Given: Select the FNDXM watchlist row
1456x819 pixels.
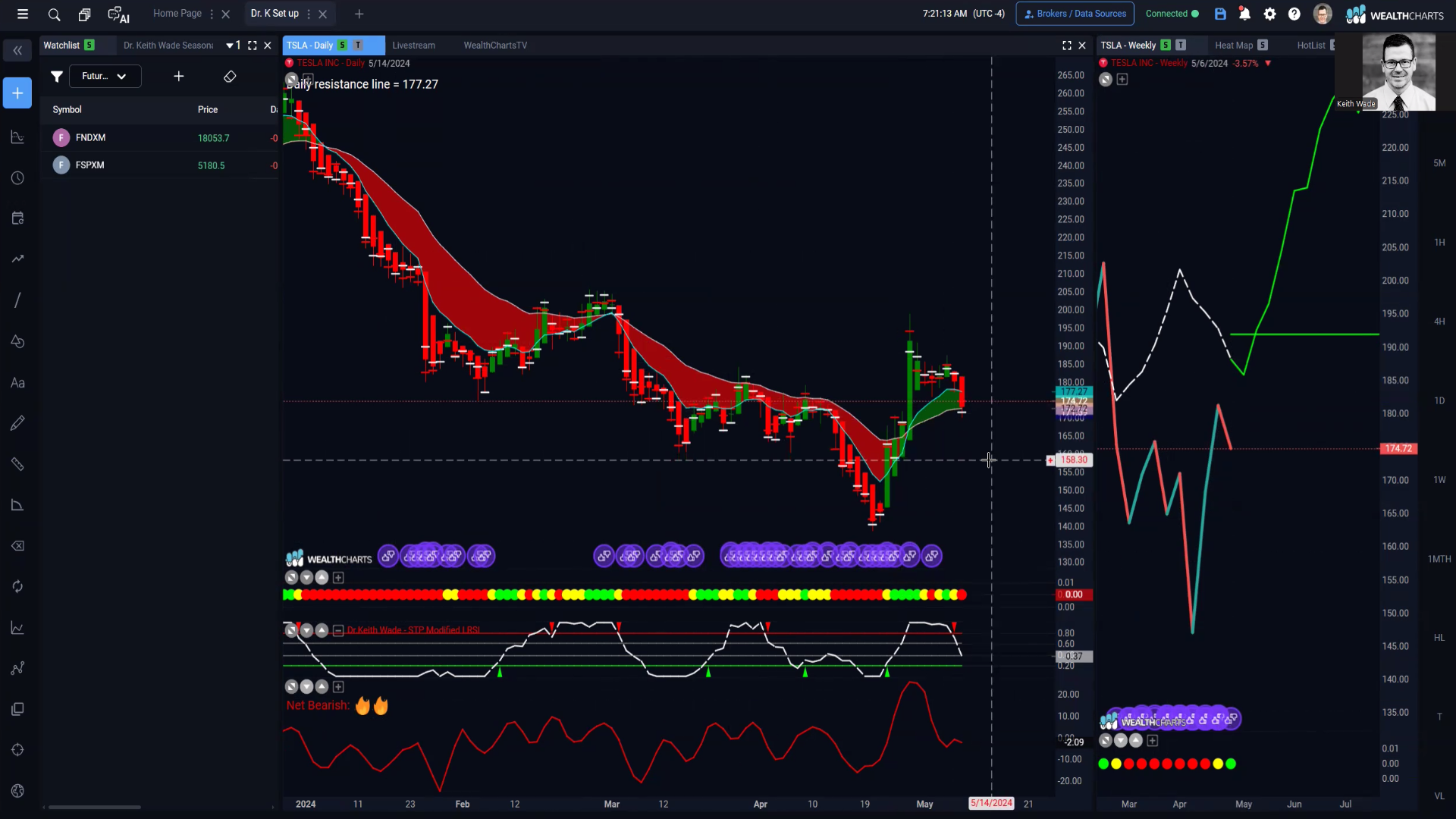Looking at the screenshot, I should coord(160,137).
